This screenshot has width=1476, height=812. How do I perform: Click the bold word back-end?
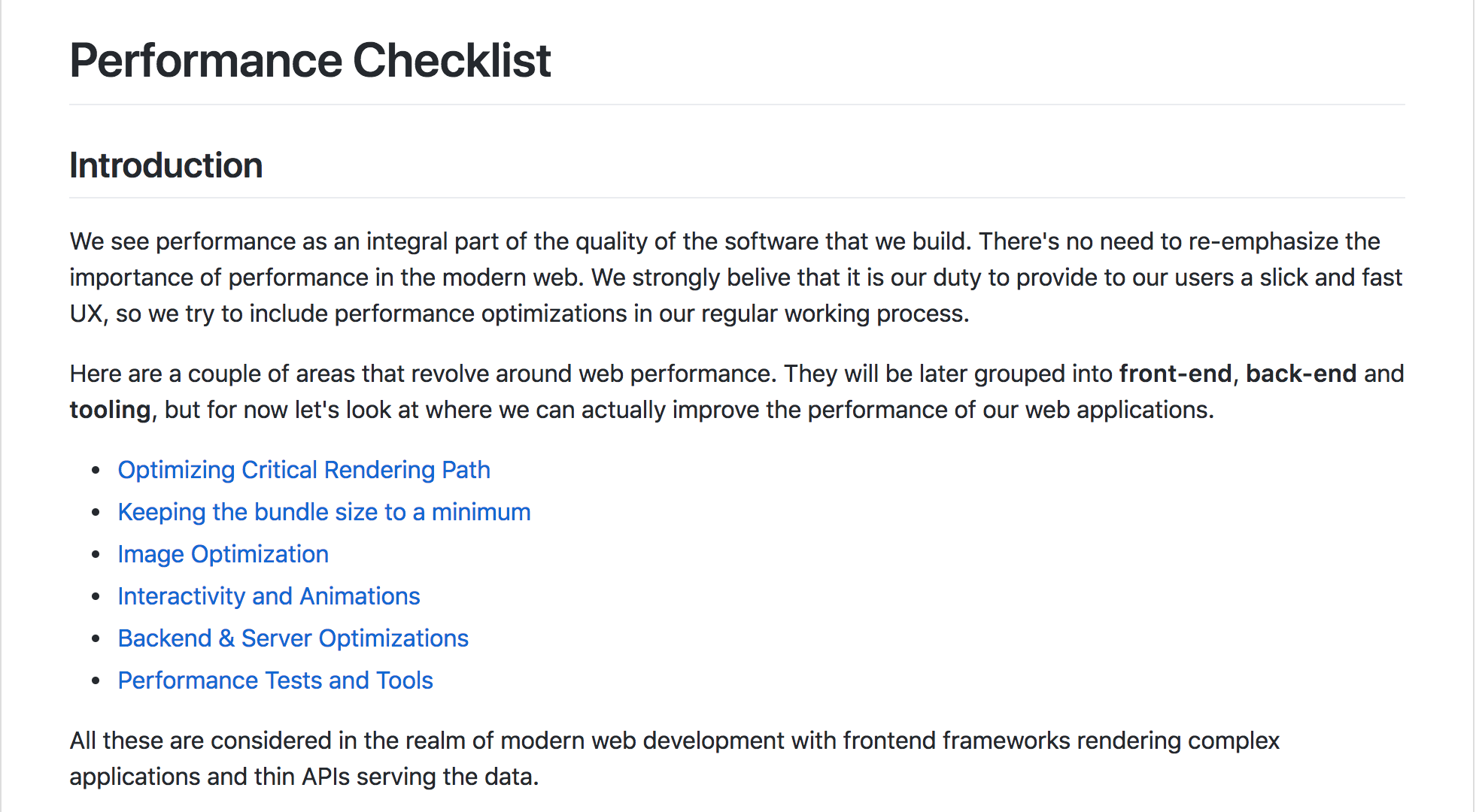(x=1301, y=374)
